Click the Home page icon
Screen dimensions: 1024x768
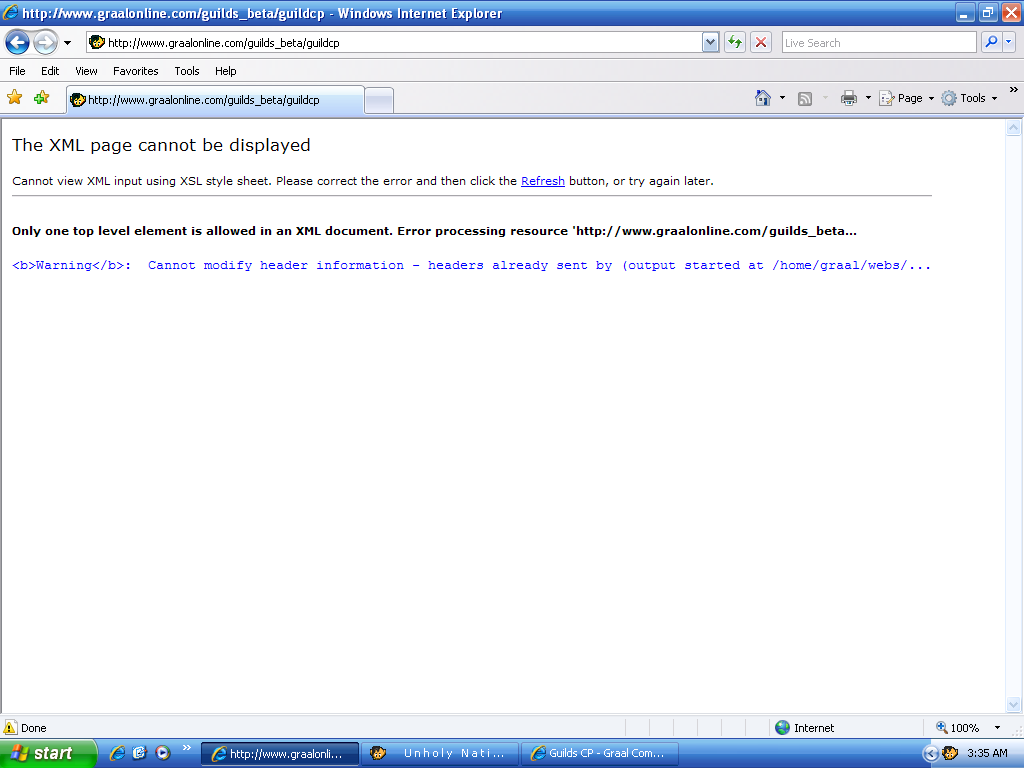[763, 98]
